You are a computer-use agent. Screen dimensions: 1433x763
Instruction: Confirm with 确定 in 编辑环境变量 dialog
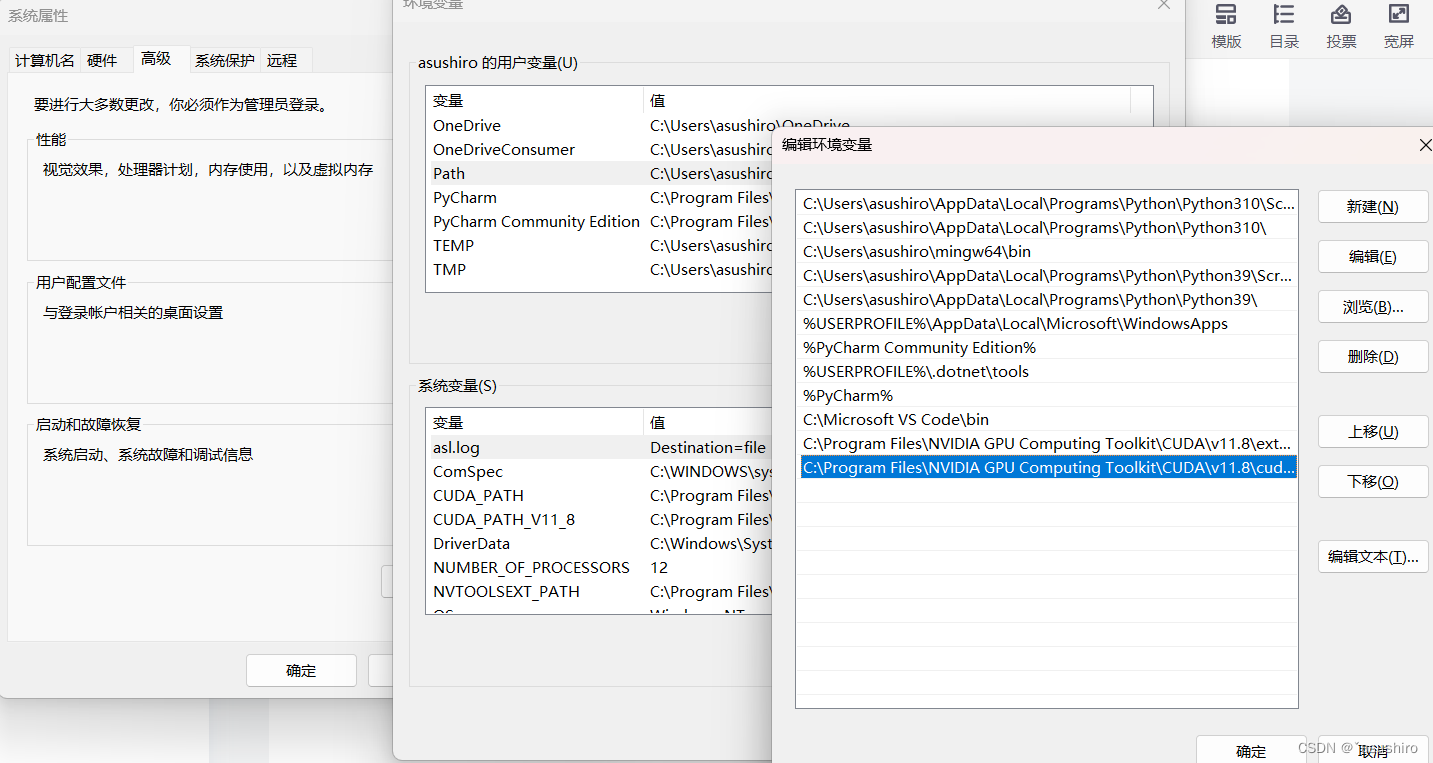pos(1251,751)
